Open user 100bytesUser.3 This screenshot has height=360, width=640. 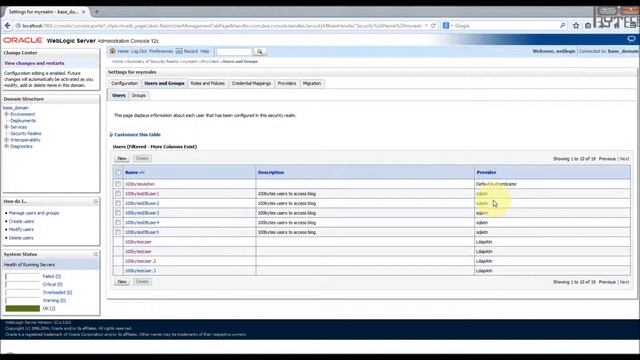[140, 271]
